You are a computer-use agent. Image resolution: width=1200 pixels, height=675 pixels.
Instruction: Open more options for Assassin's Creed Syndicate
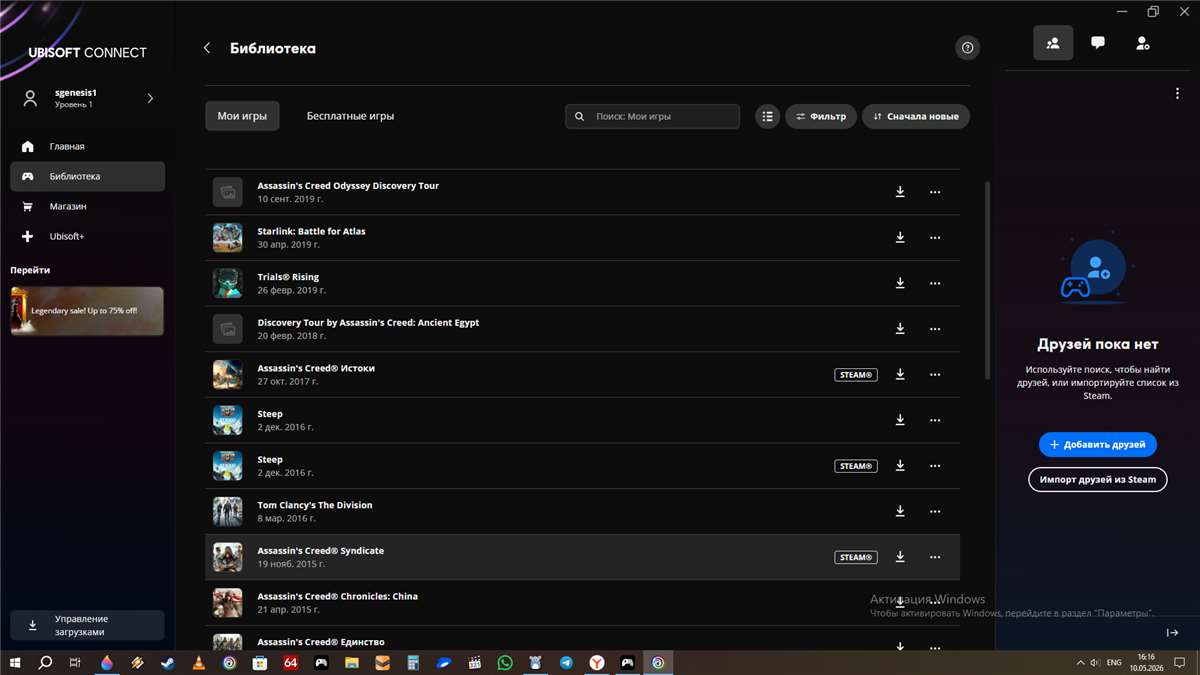coord(935,557)
